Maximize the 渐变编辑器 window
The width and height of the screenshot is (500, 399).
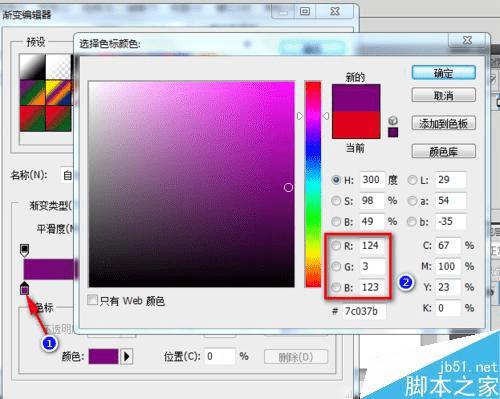pyautogui.click(x=305, y=12)
